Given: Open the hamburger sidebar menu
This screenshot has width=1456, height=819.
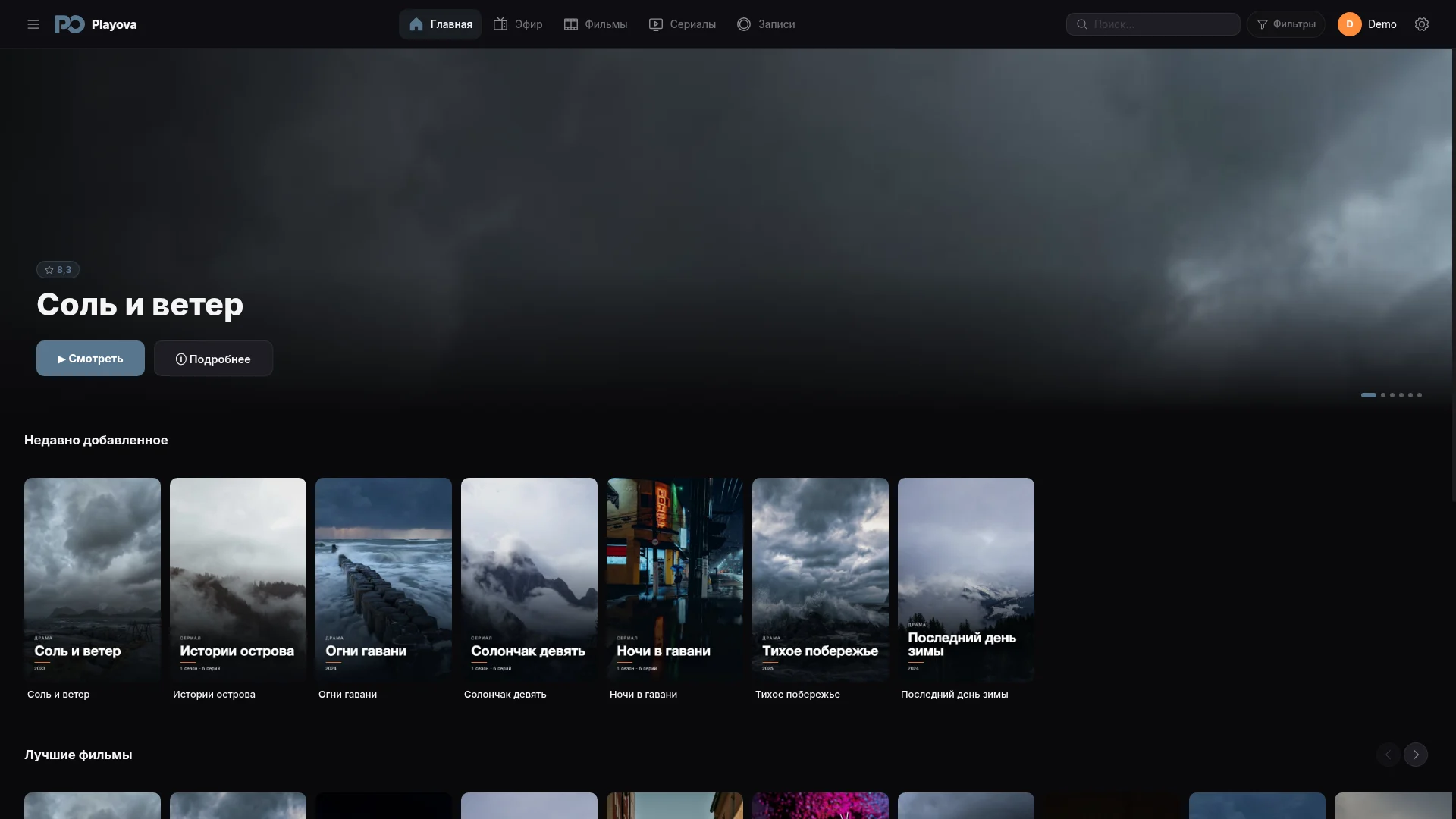Looking at the screenshot, I should [33, 24].
